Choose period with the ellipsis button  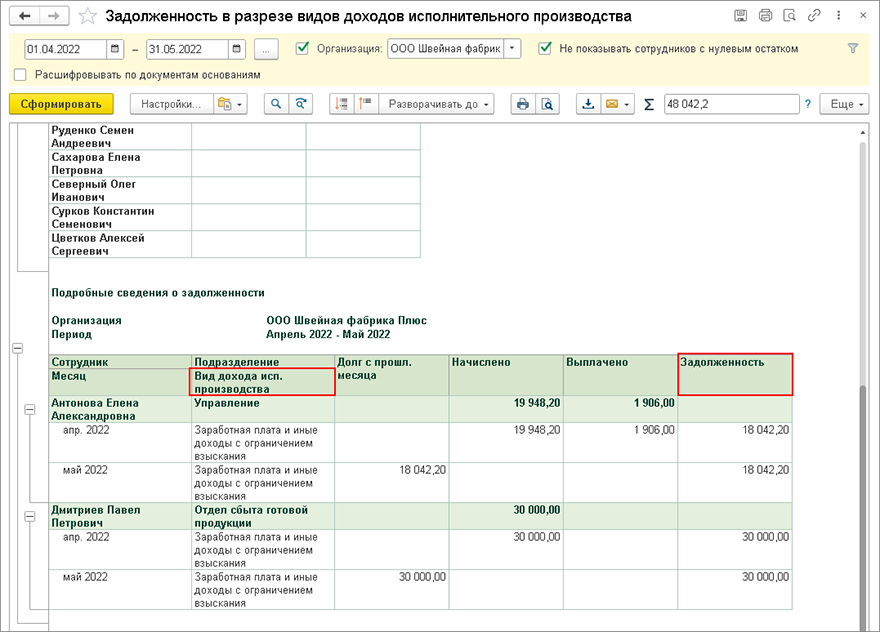pos(266,49)
